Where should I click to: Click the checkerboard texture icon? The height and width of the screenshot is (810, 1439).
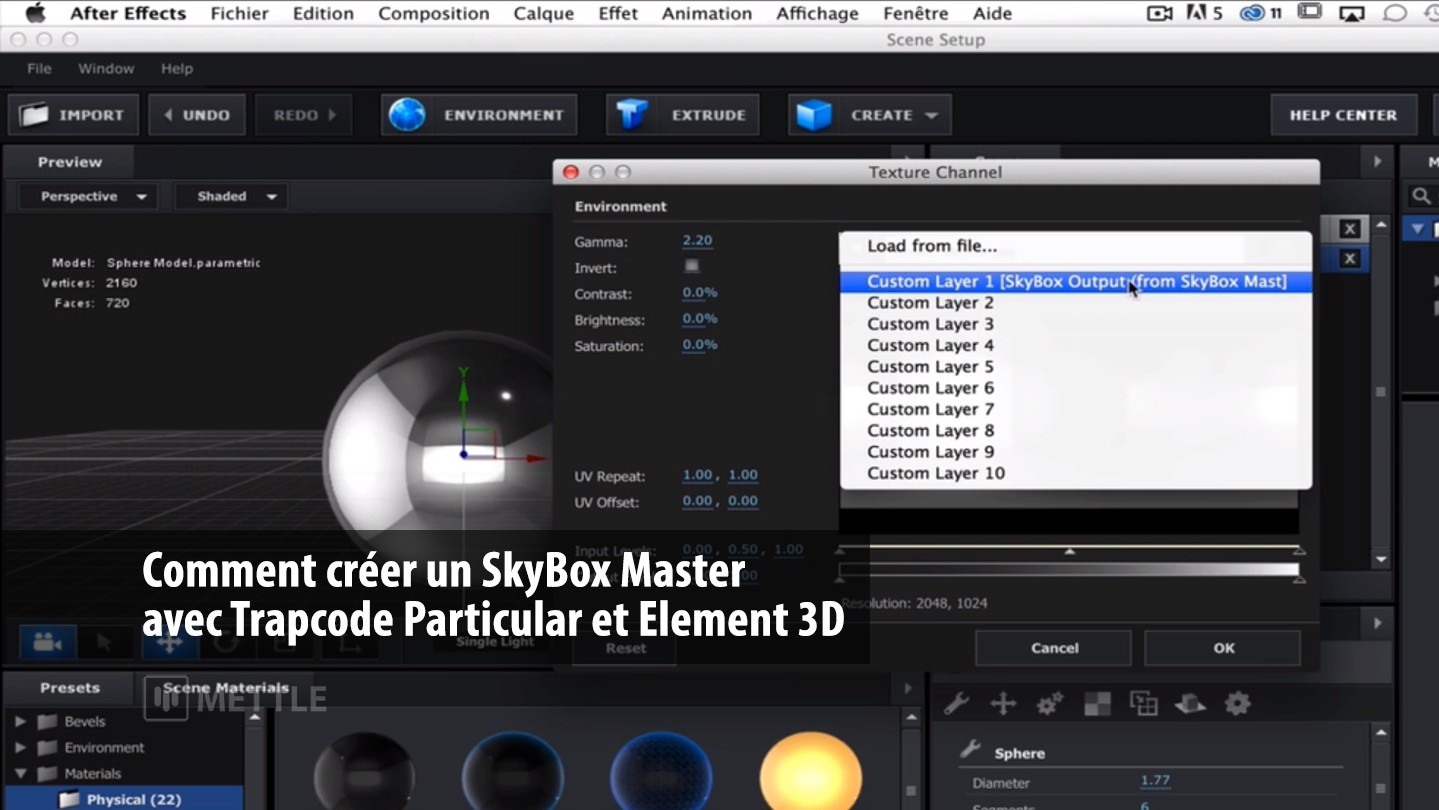pos(1097,704)
